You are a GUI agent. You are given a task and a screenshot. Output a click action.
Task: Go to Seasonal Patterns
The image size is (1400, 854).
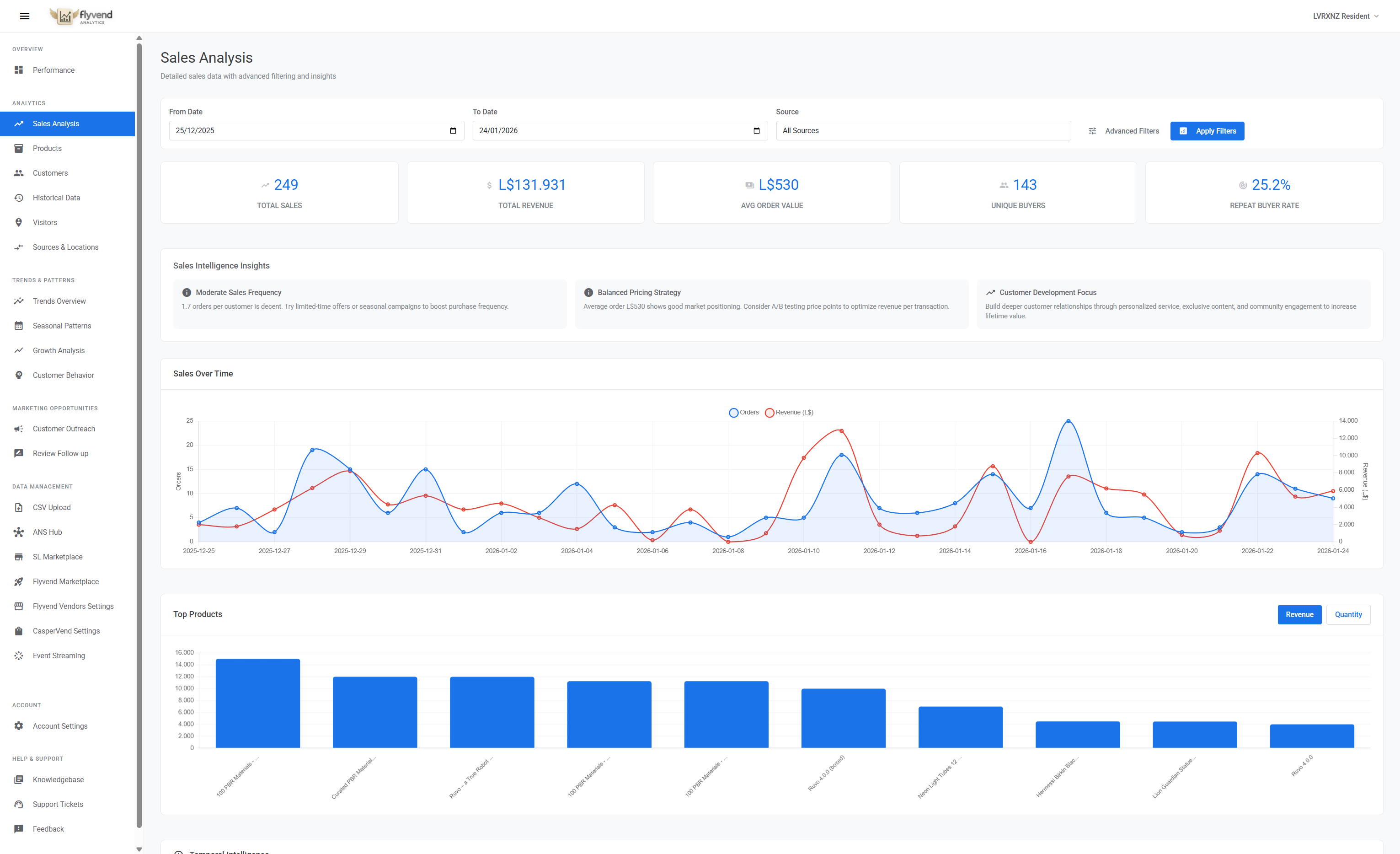point(61,325)
